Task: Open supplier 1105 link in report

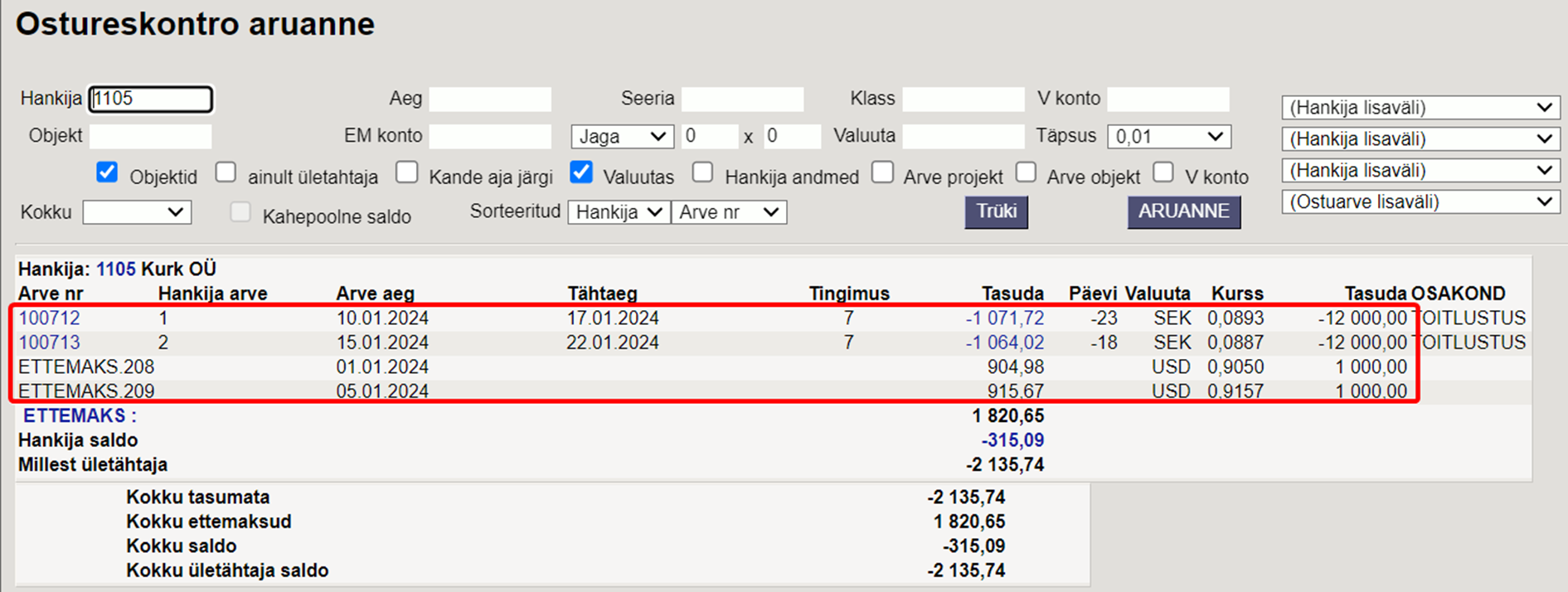Action: click(x=114, y=269)
